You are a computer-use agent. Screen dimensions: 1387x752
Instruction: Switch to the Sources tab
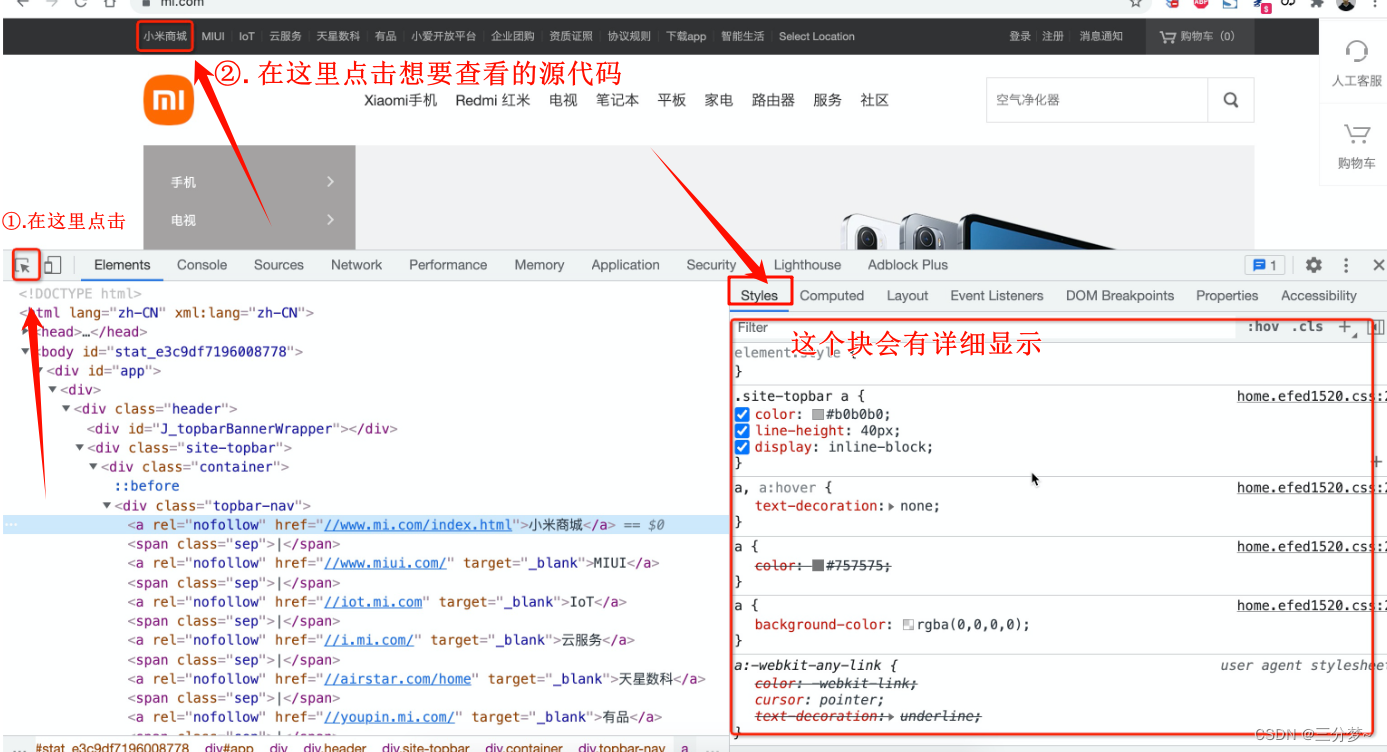coord(279,265)
